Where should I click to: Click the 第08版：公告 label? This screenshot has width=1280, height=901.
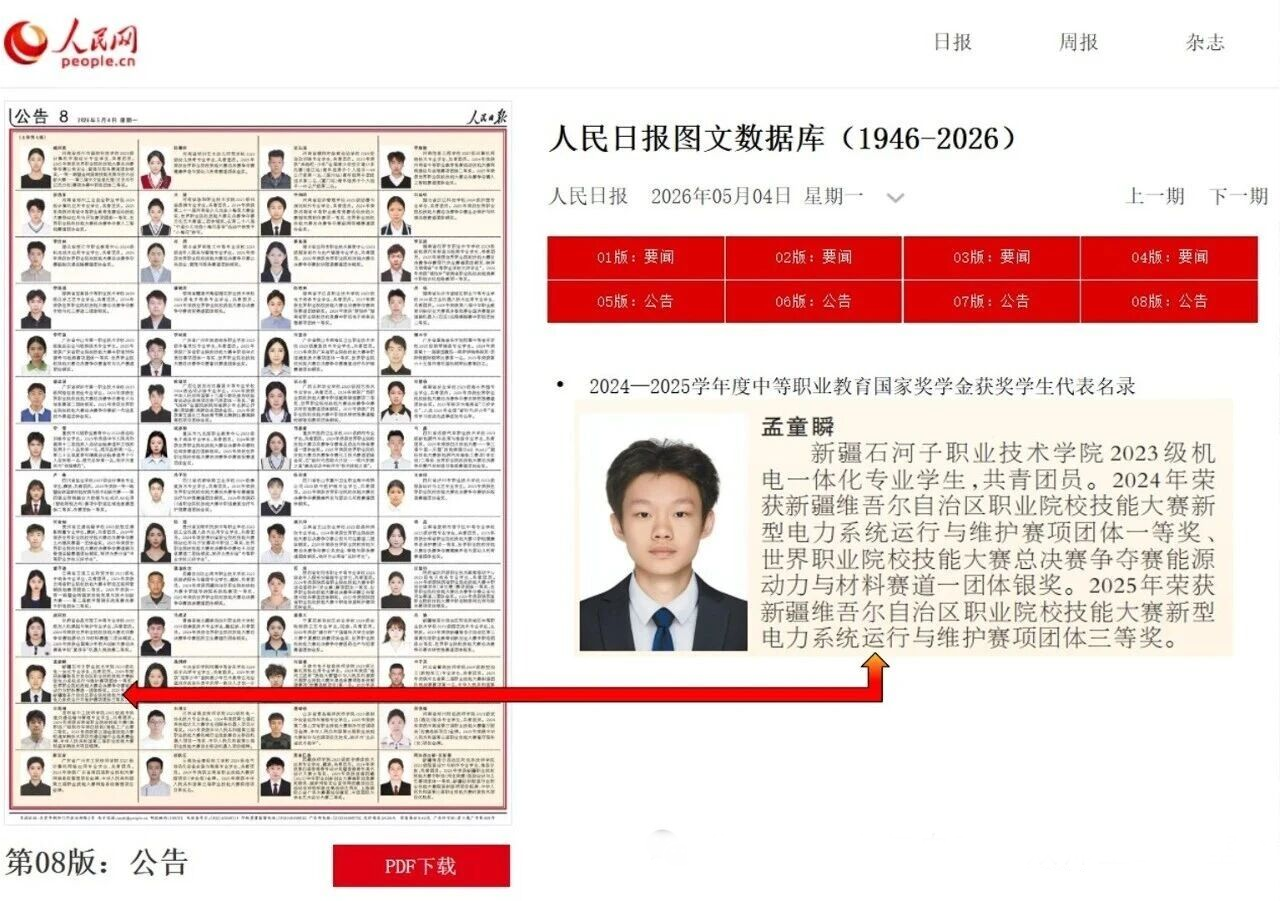point(97,862)
